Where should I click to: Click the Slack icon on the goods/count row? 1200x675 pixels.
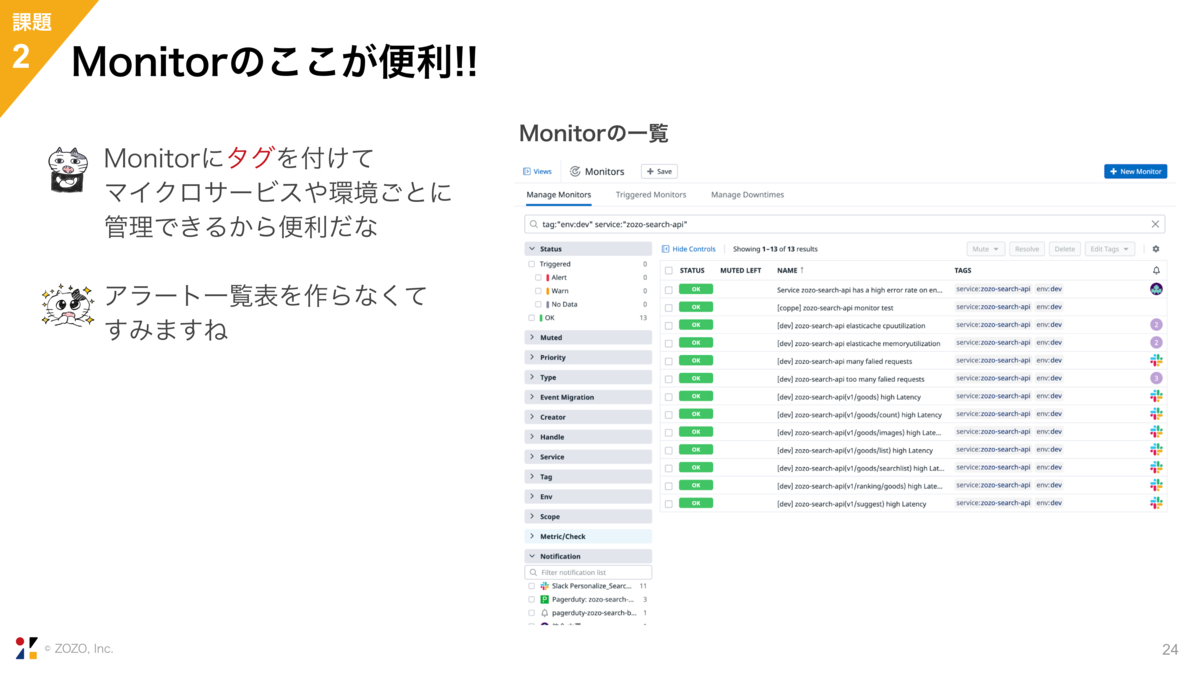click(1156, 414)
